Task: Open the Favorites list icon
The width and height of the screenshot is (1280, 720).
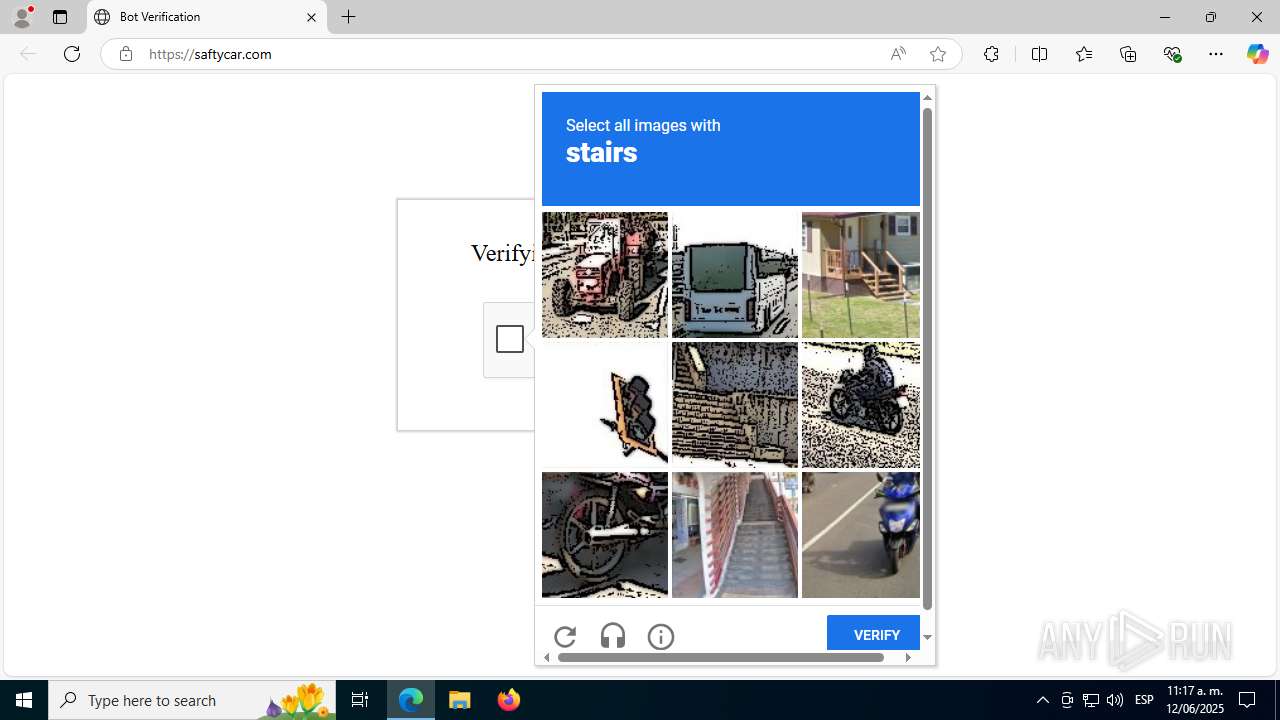Action: [x=1083, y=54]
